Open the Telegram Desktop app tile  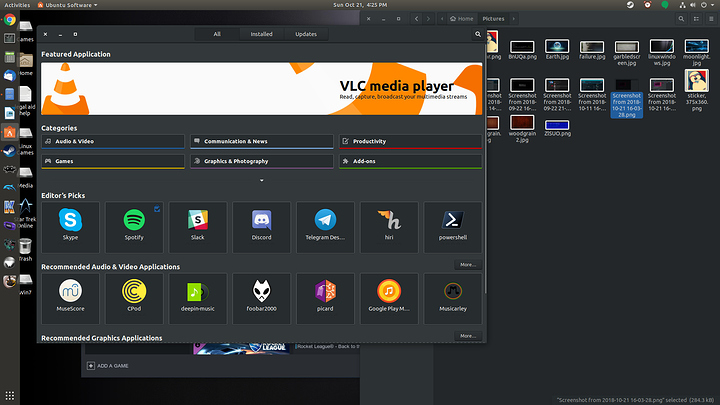tap(325, 226)
